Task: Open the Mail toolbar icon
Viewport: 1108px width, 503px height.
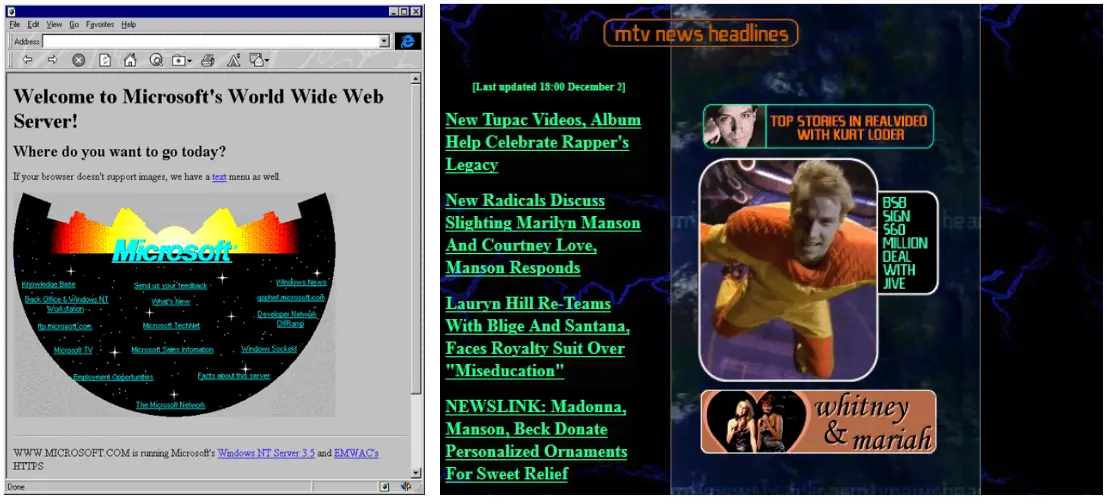Action: [x=256, y=60]
